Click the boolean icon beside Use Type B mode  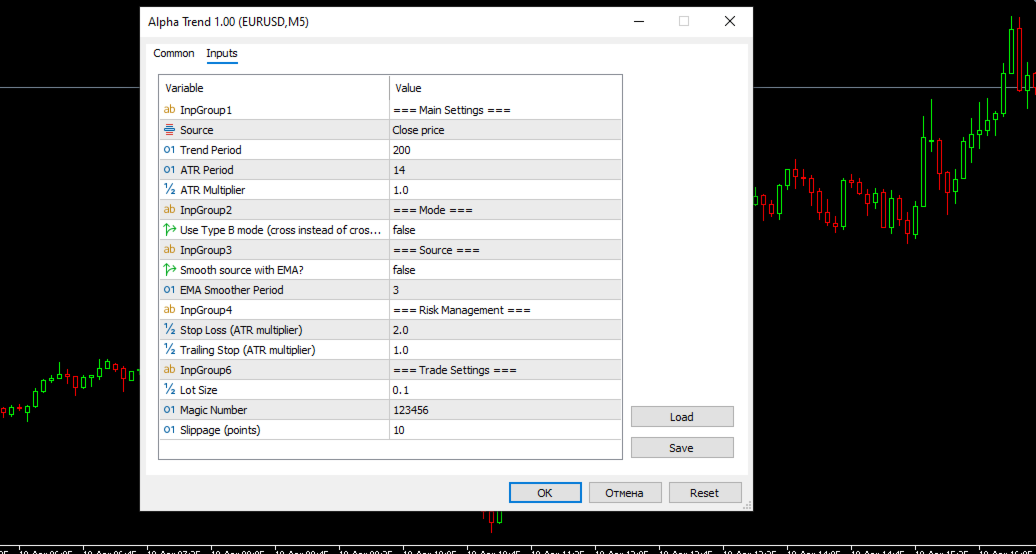(x=169, y=229)
